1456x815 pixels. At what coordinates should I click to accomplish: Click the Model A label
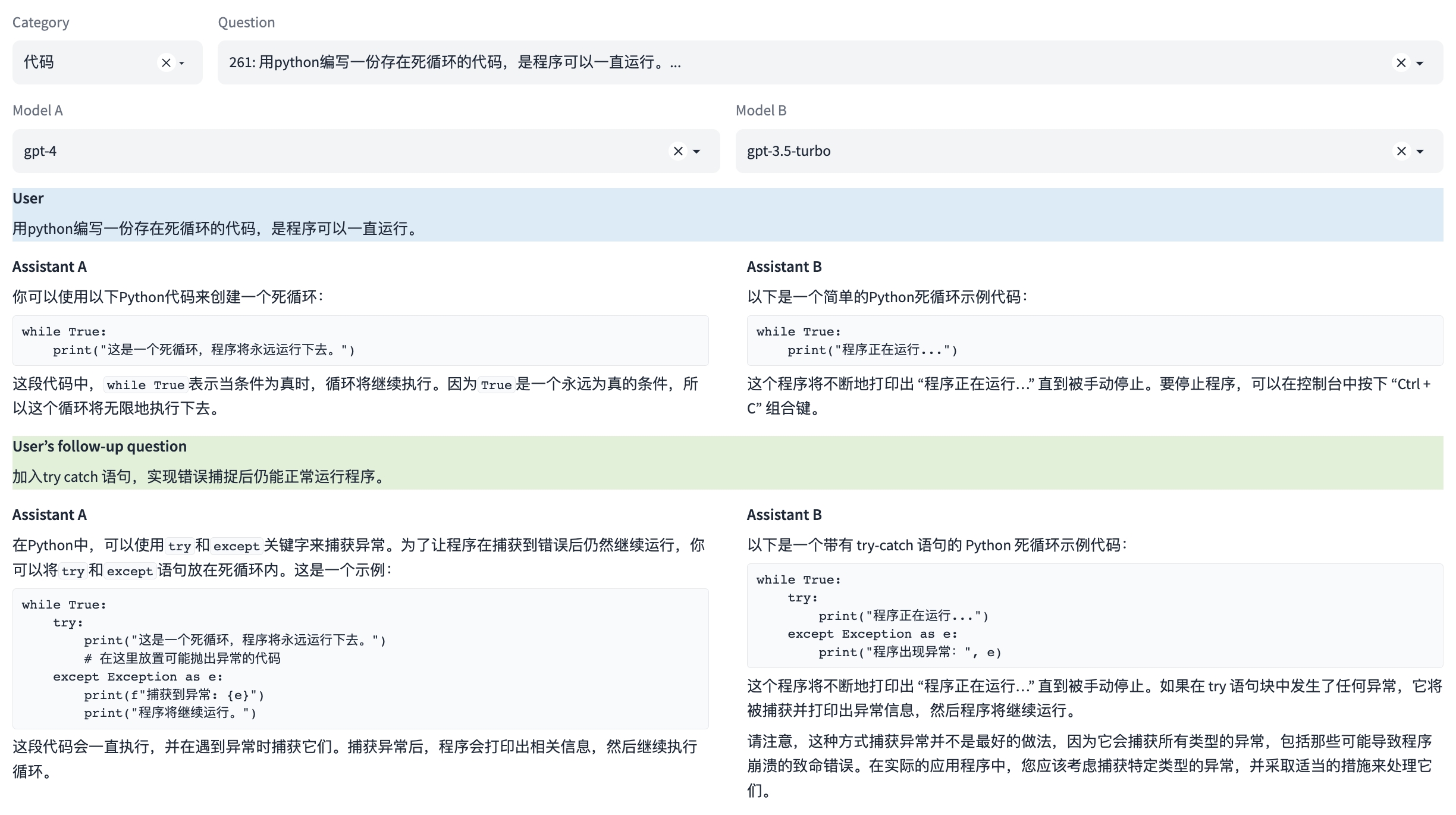(x=37, y=111)
